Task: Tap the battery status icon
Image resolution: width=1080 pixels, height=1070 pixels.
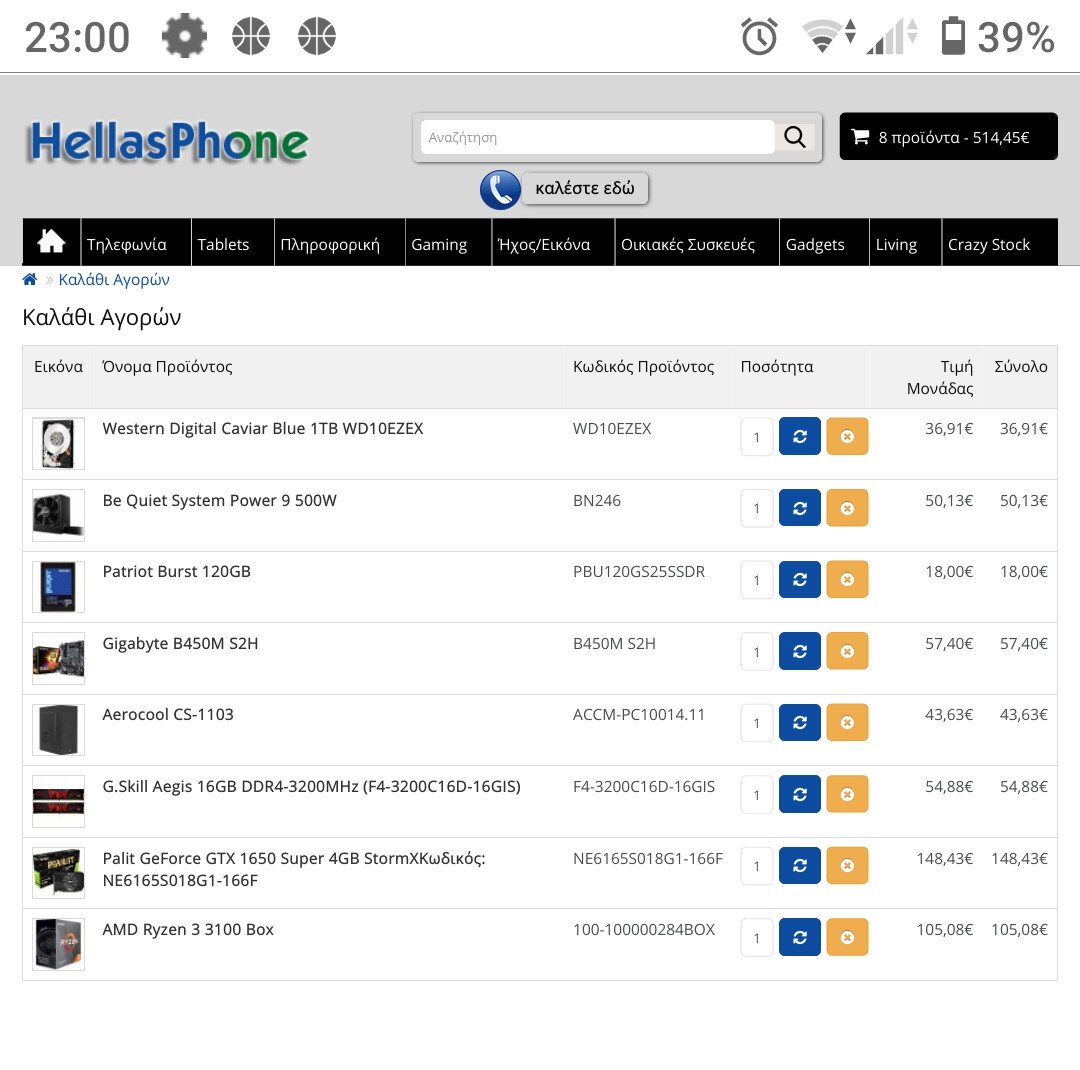Action: [x=953, y=35]
